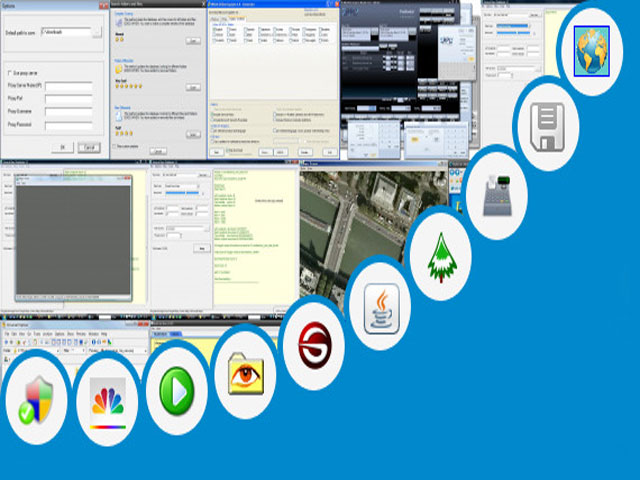The image size is (640, 480).
Task: Click the Proxy Server Name input field
Action: coord(68,86)
